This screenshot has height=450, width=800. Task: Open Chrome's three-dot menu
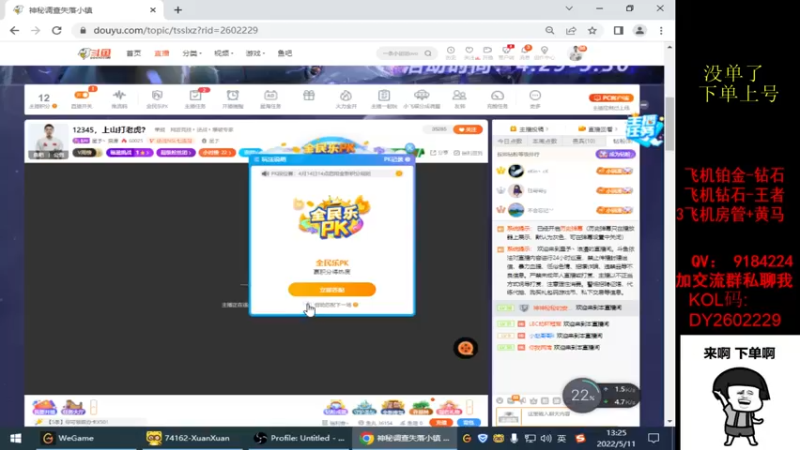coord(661,30)
